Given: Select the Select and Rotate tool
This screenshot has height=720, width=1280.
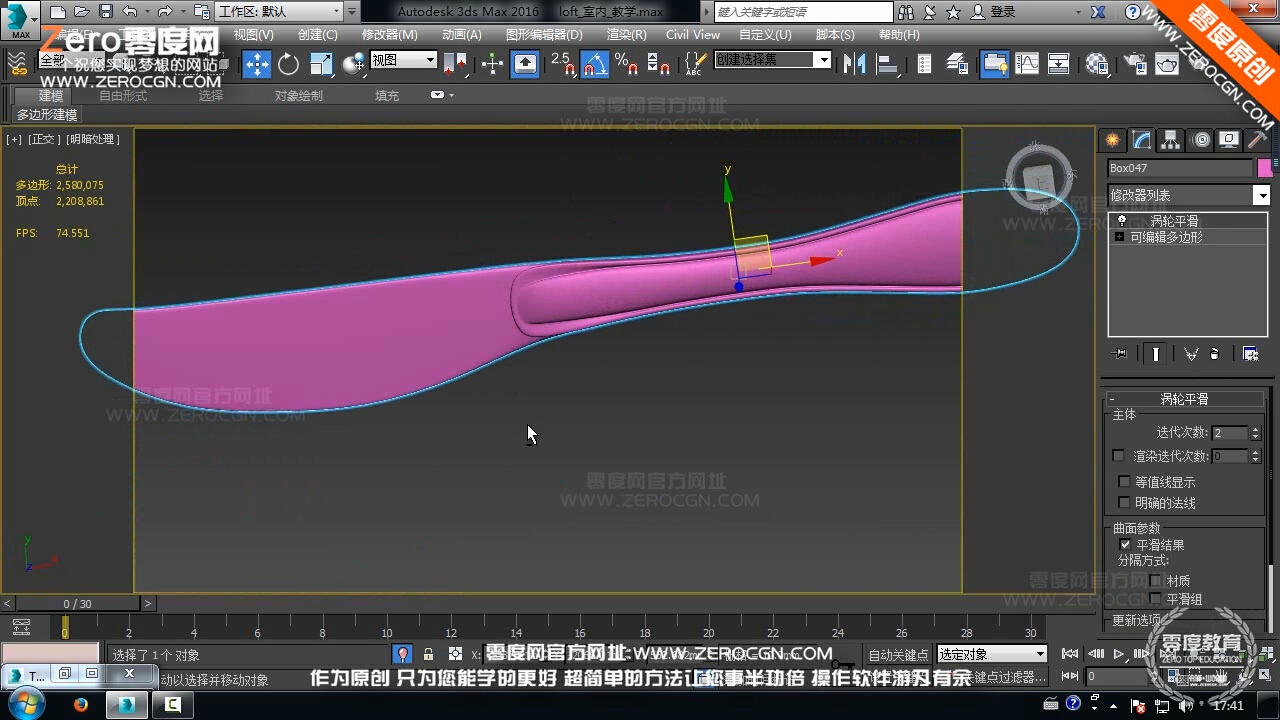Looking at the screenshot, I should coord(289,64).
